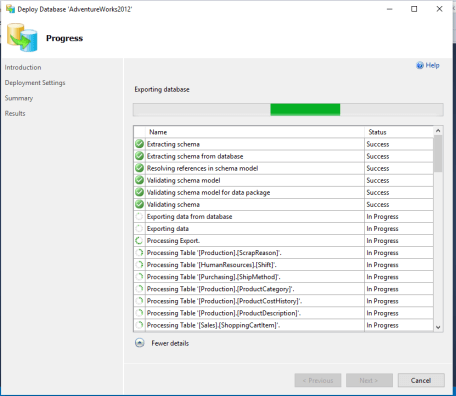The height and width of the screenshot is (396, 456).
Task: Click success icon beside Validating schema
Action: (139, 204)
